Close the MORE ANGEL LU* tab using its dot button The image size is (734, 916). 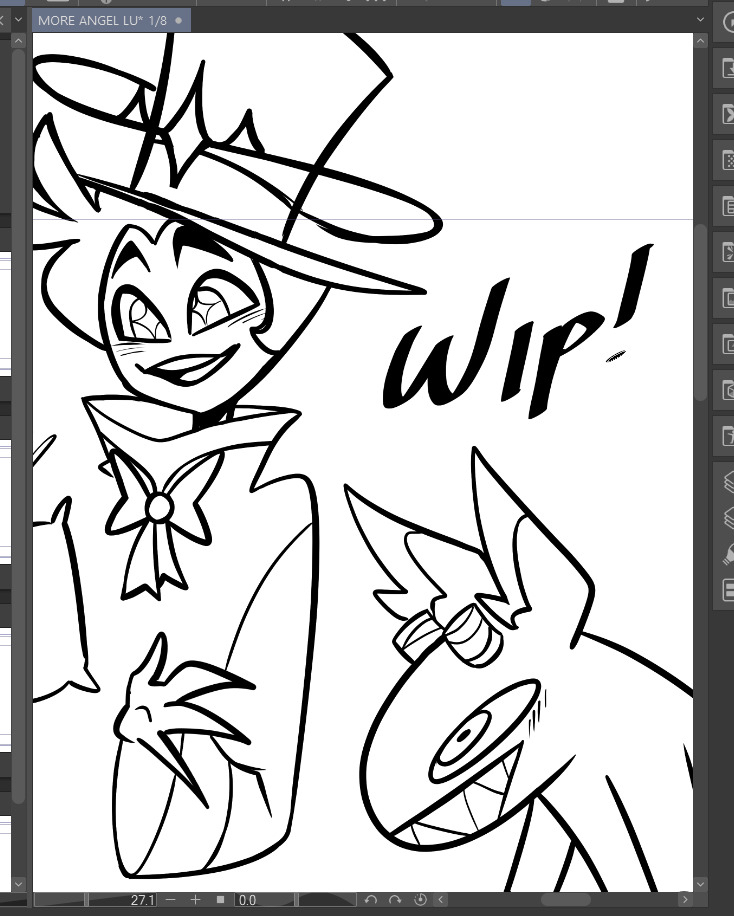coord(179,20)
